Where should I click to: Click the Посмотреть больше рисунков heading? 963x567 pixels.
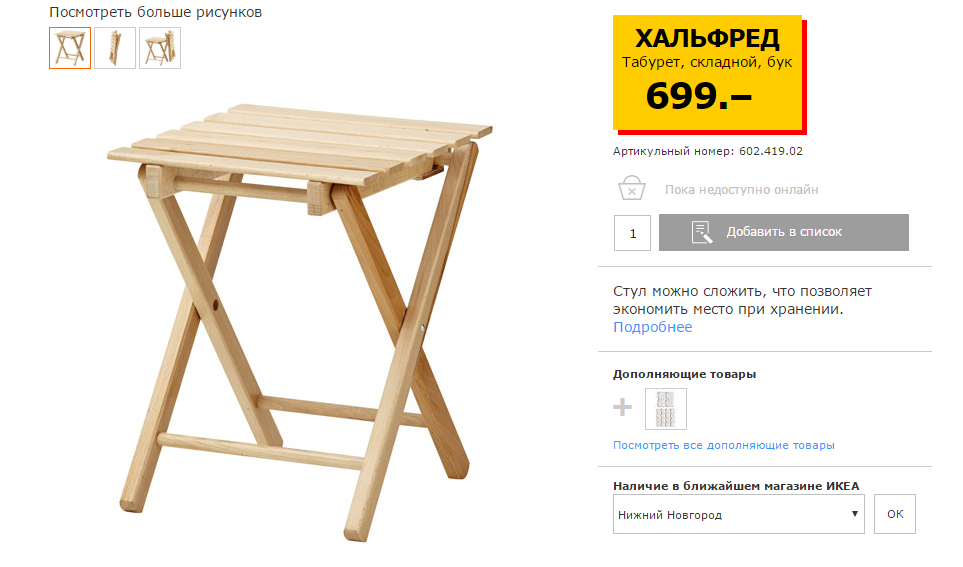(155, 12)
